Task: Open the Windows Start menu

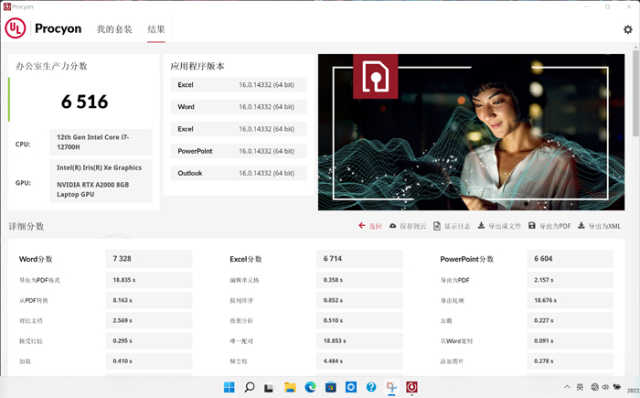Action: coord(229,387)
